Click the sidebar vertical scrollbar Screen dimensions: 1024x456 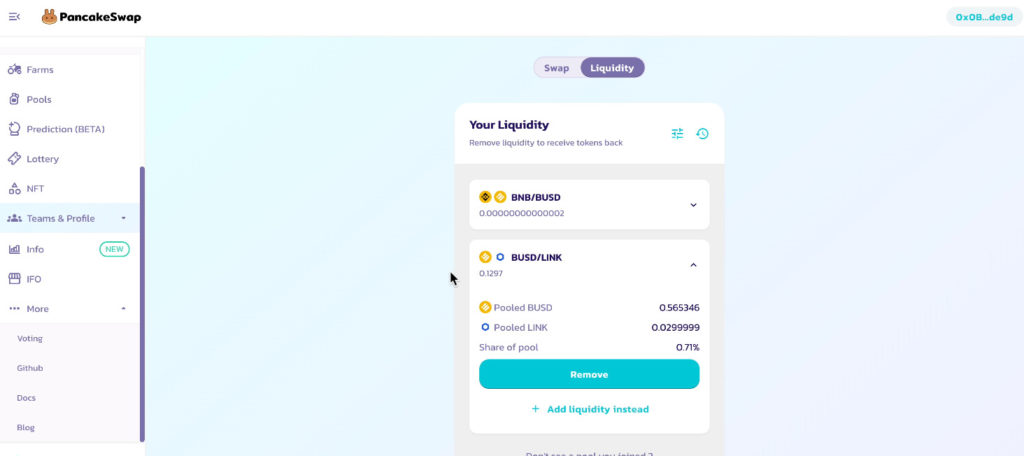pos(142,304)
